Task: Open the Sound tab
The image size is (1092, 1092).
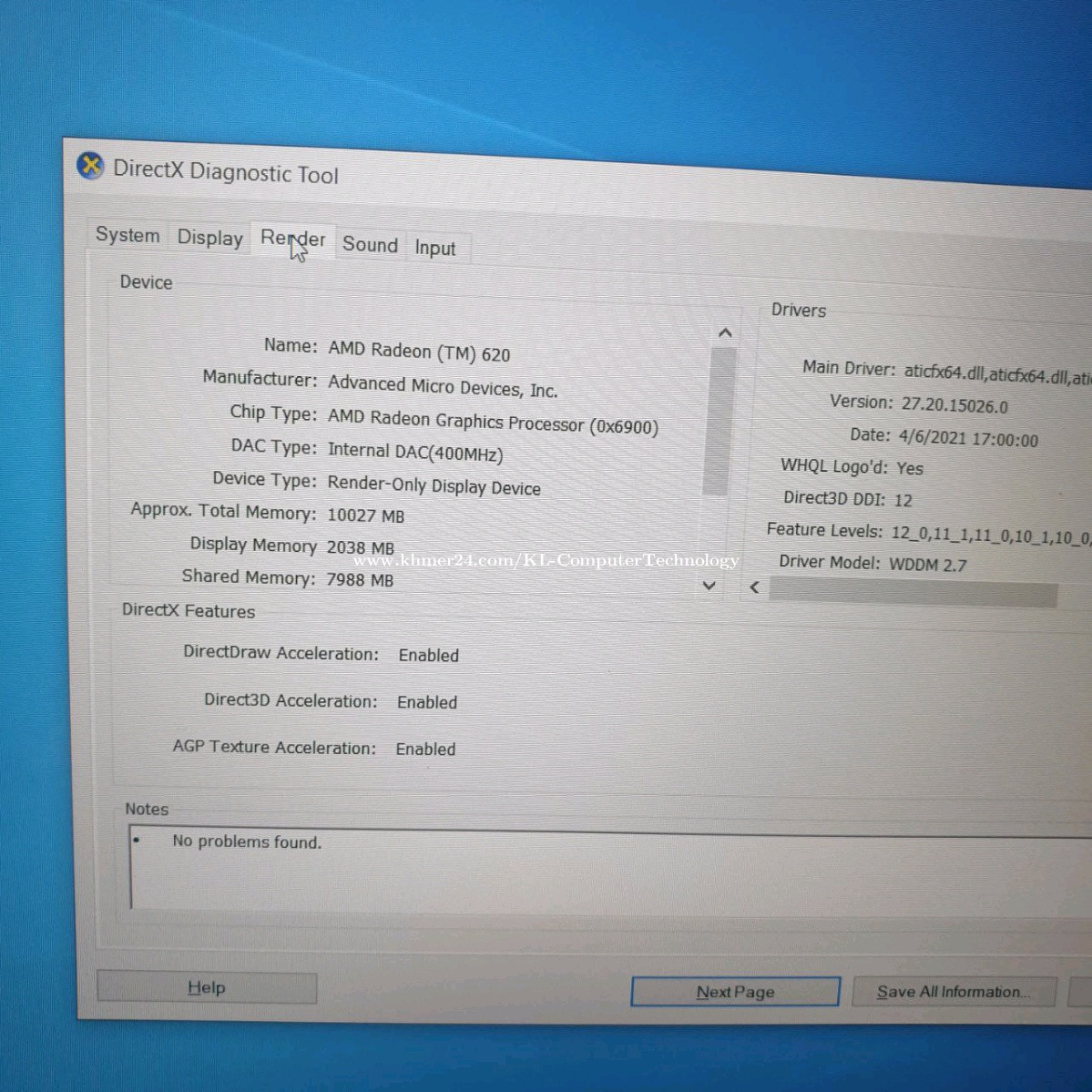Action: (x=370, y=244)
